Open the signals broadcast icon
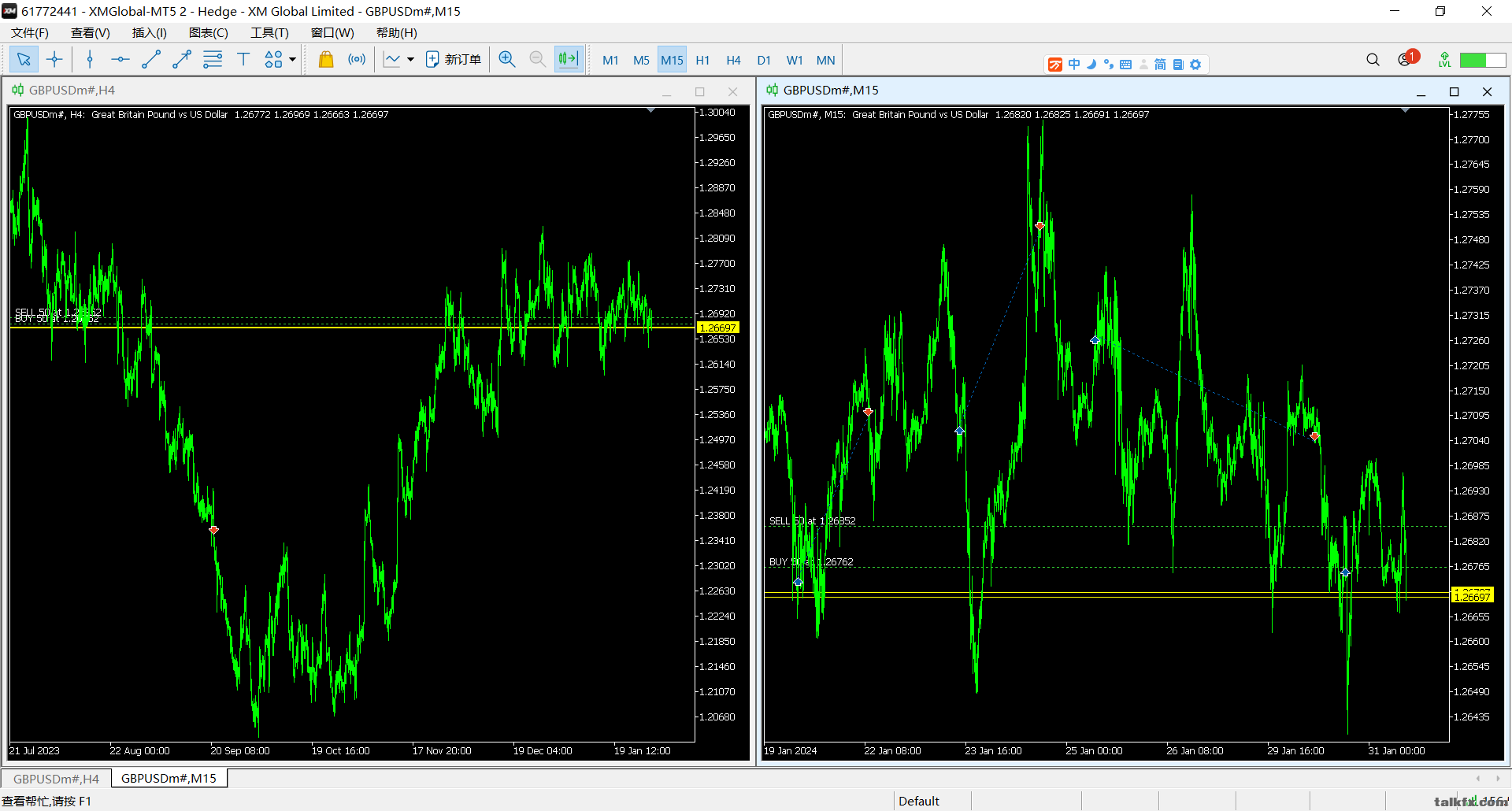The height and width of the screenshot is (811, 1512). click(357, 60)
